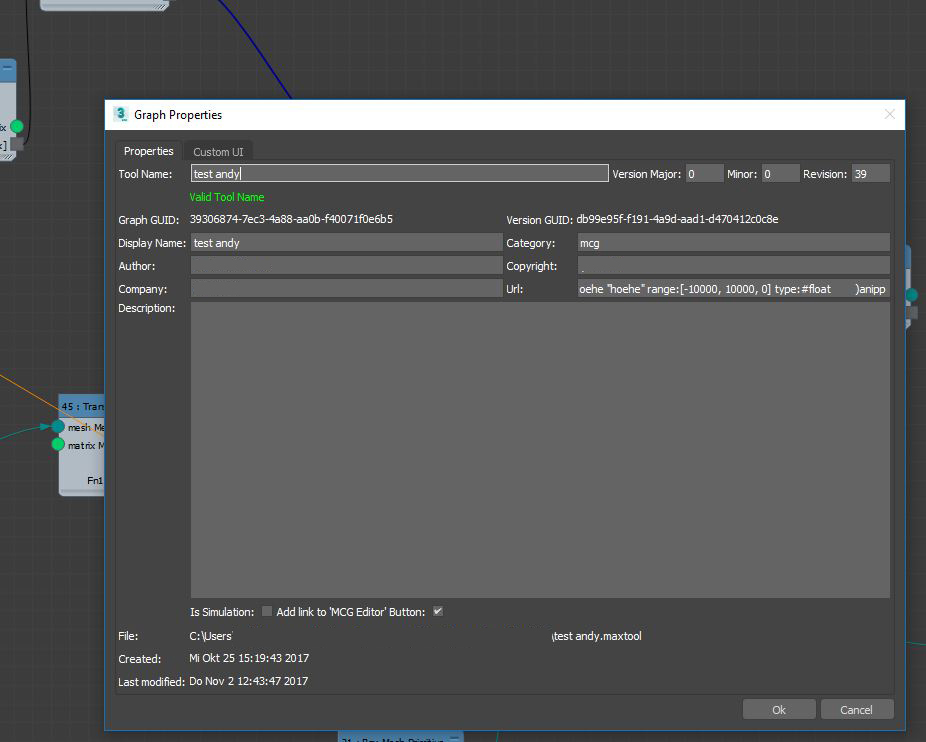Select the Box Mesh Primitive node title
The height and width of the screenshot is (742, 926).
click(400, 738)
